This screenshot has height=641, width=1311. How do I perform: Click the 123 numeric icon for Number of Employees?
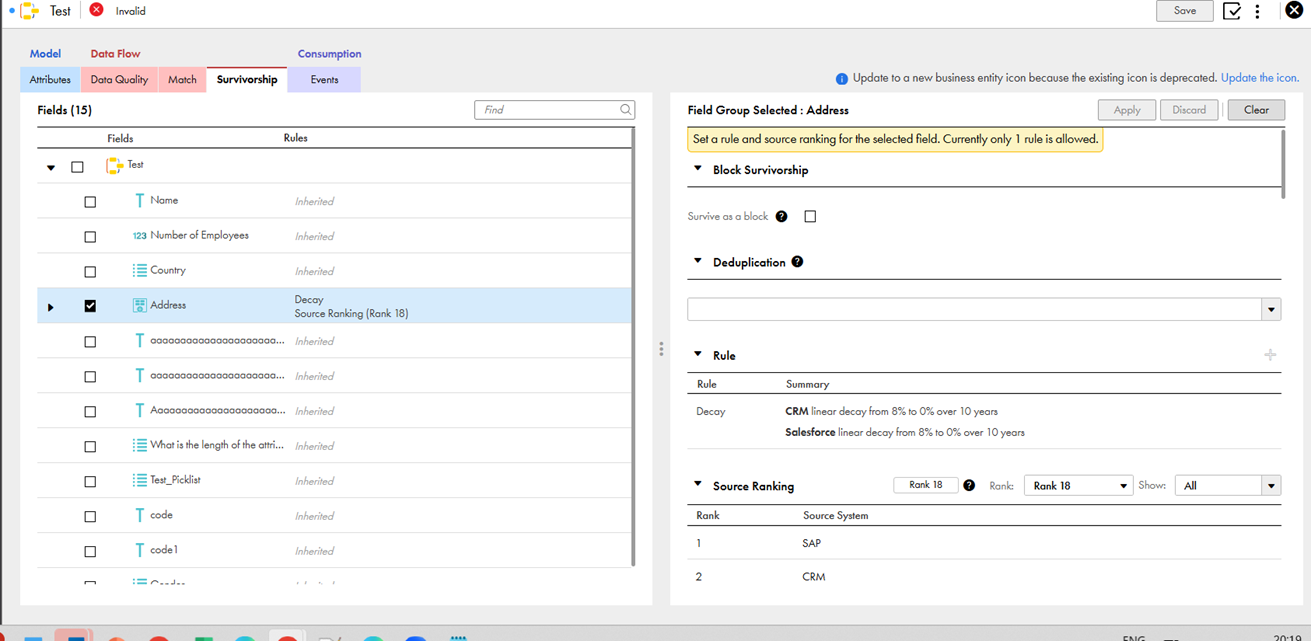click(x=139, y=236)
